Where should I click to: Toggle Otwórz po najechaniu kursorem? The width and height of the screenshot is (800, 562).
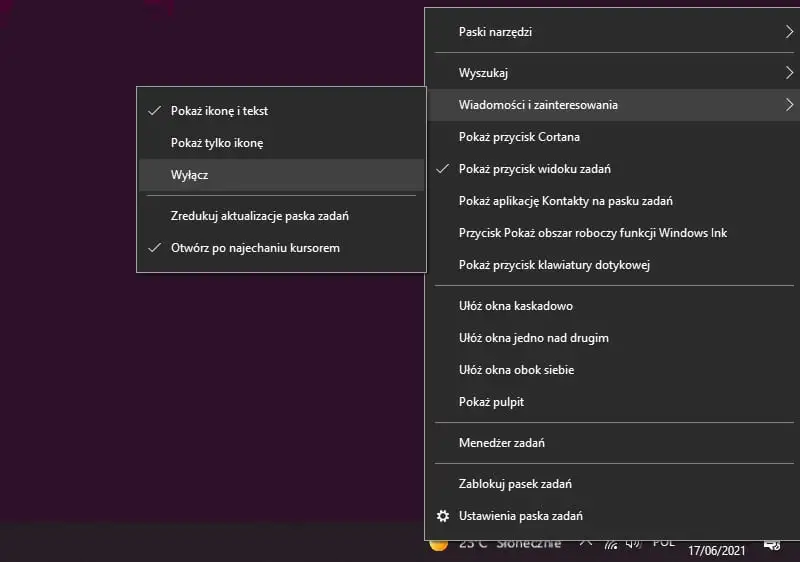[x=282, y=248]
